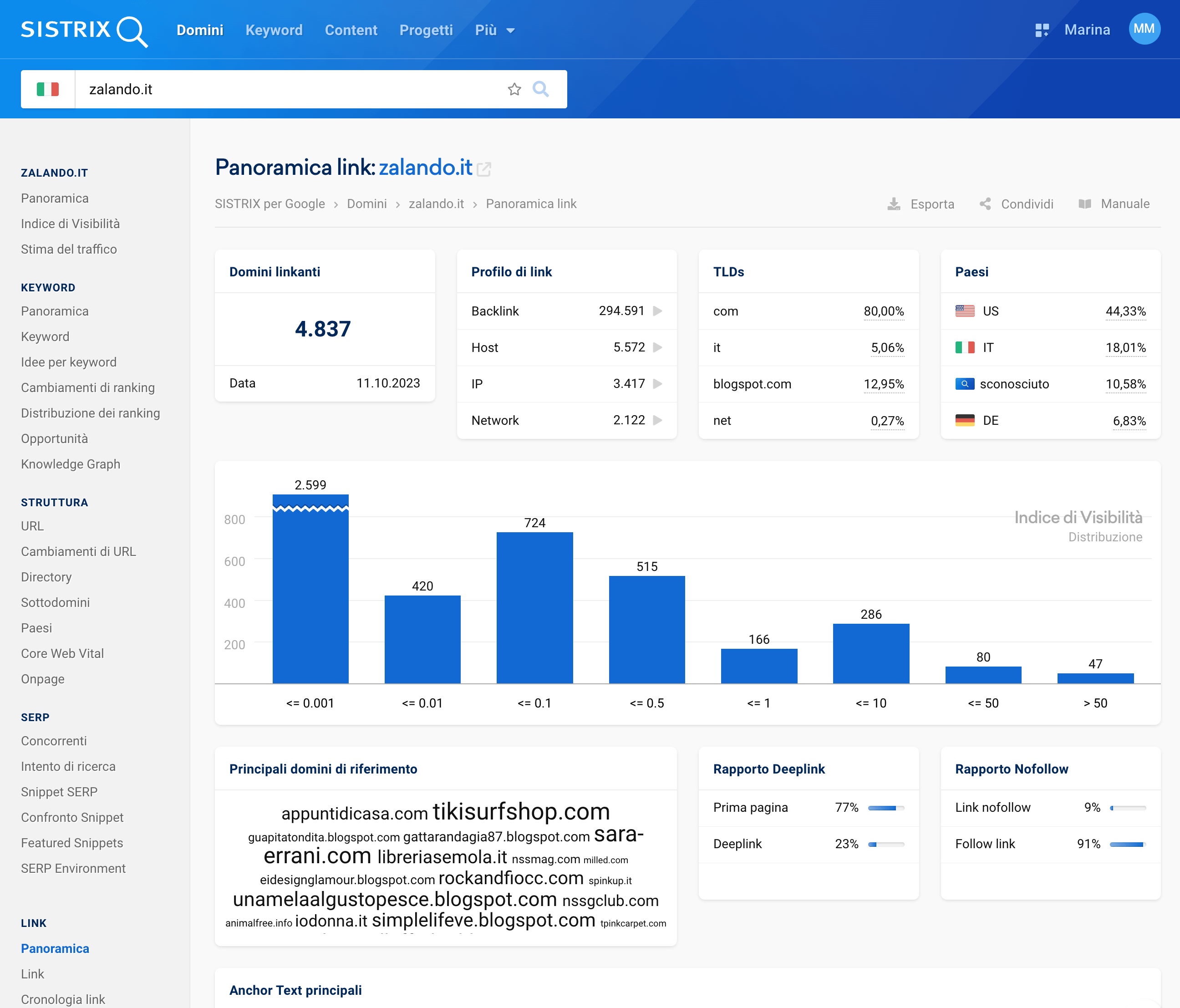Open the Domini top menu

click(200, 30)
